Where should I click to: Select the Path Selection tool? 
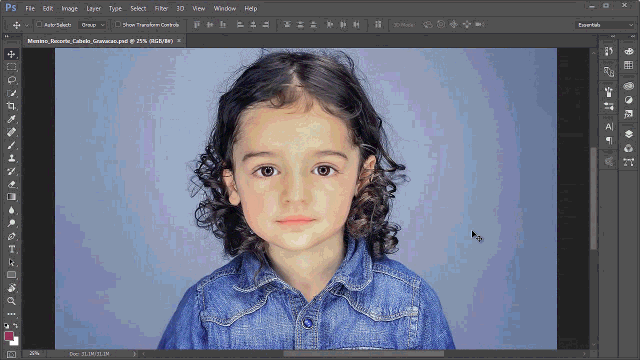click(11, 262)
